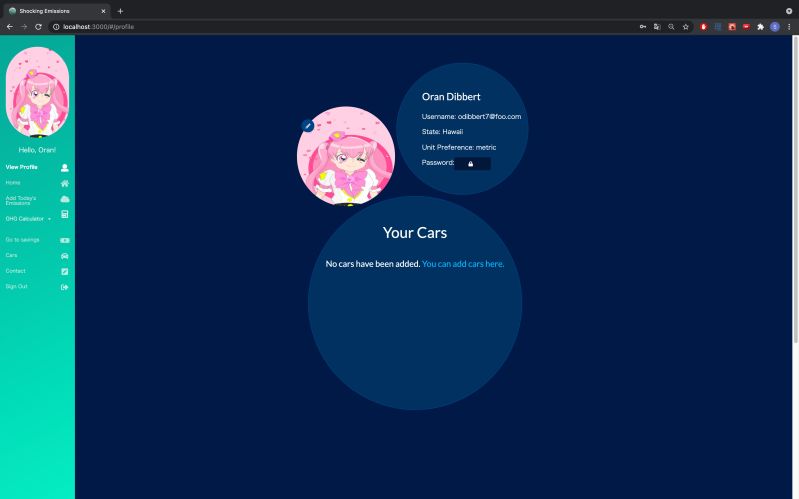Click the browser forward arrow
Screen dimensions: 799x499
[x=24, y=27]
